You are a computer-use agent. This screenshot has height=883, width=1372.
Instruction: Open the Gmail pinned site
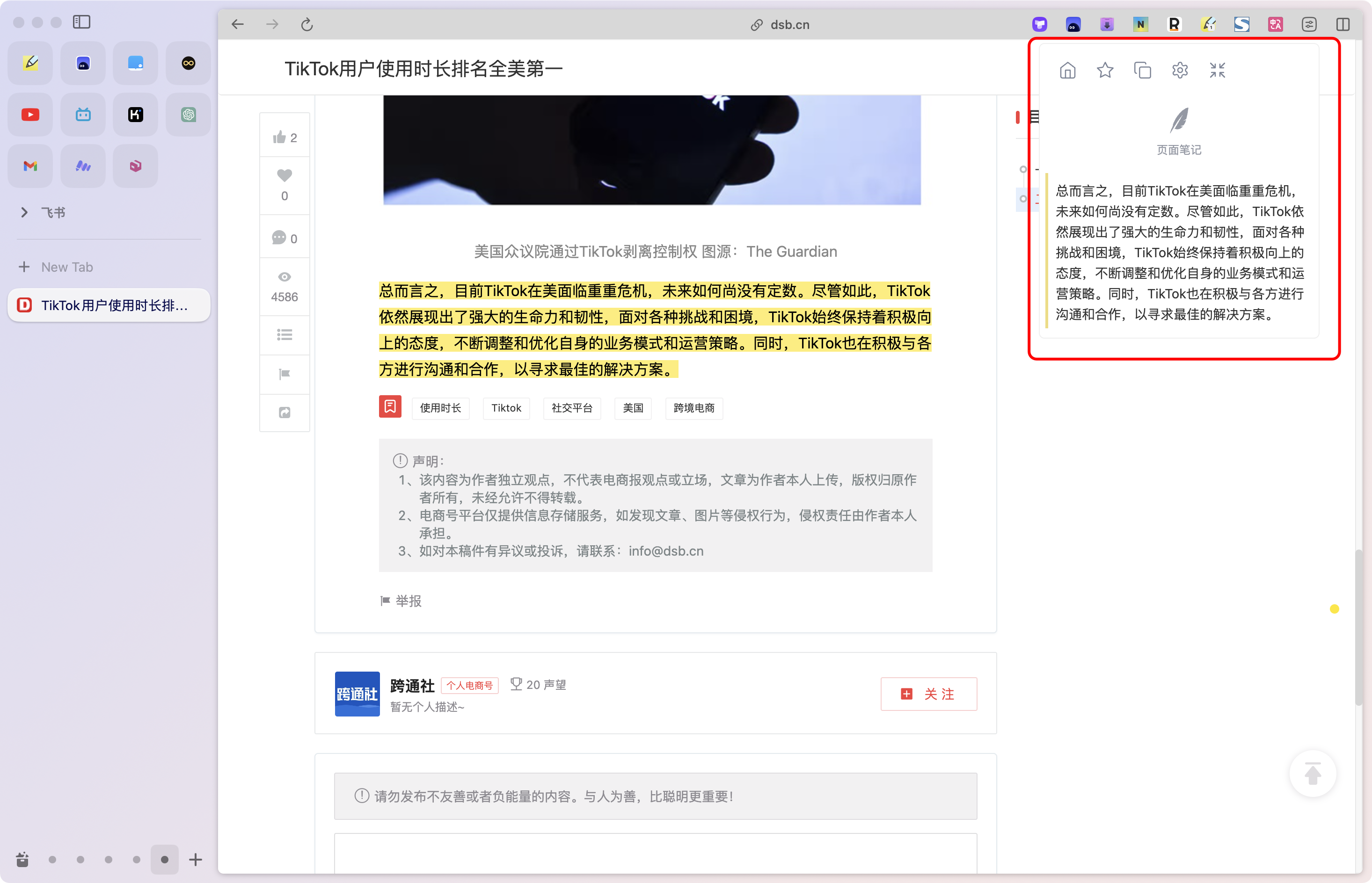(x=30, y=166)
